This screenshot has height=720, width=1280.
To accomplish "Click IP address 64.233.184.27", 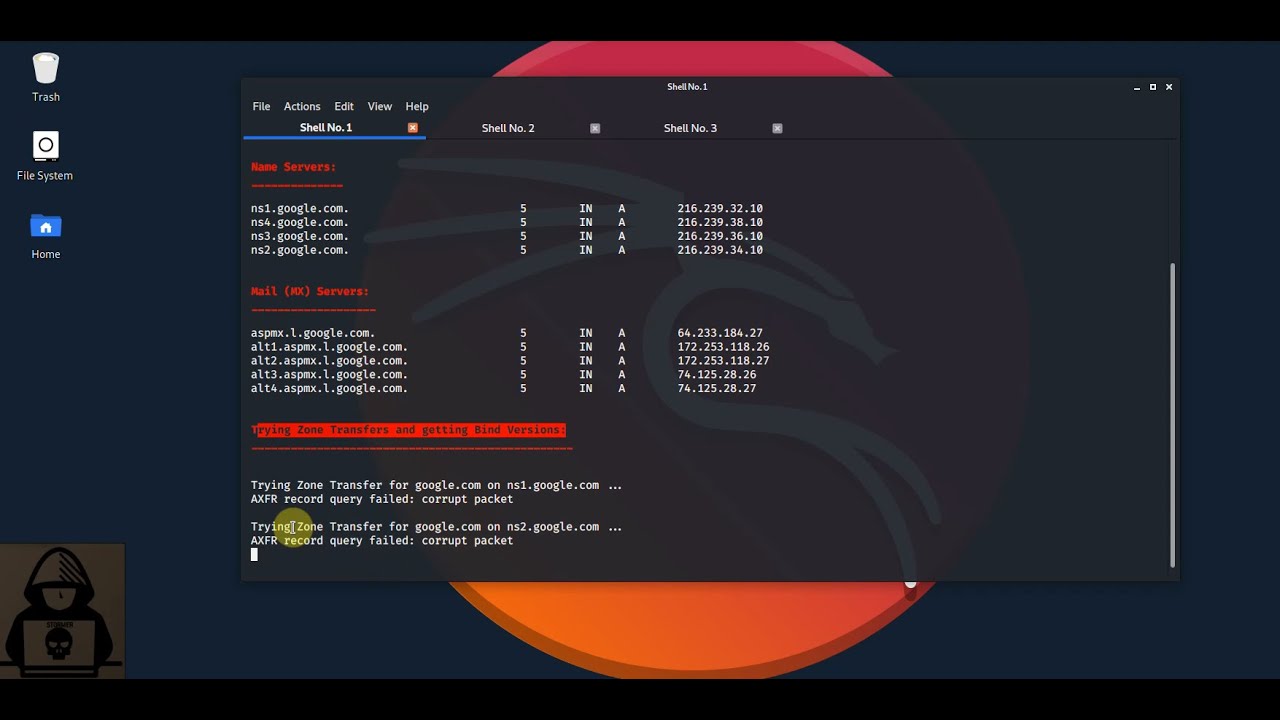I will [720, 333].
